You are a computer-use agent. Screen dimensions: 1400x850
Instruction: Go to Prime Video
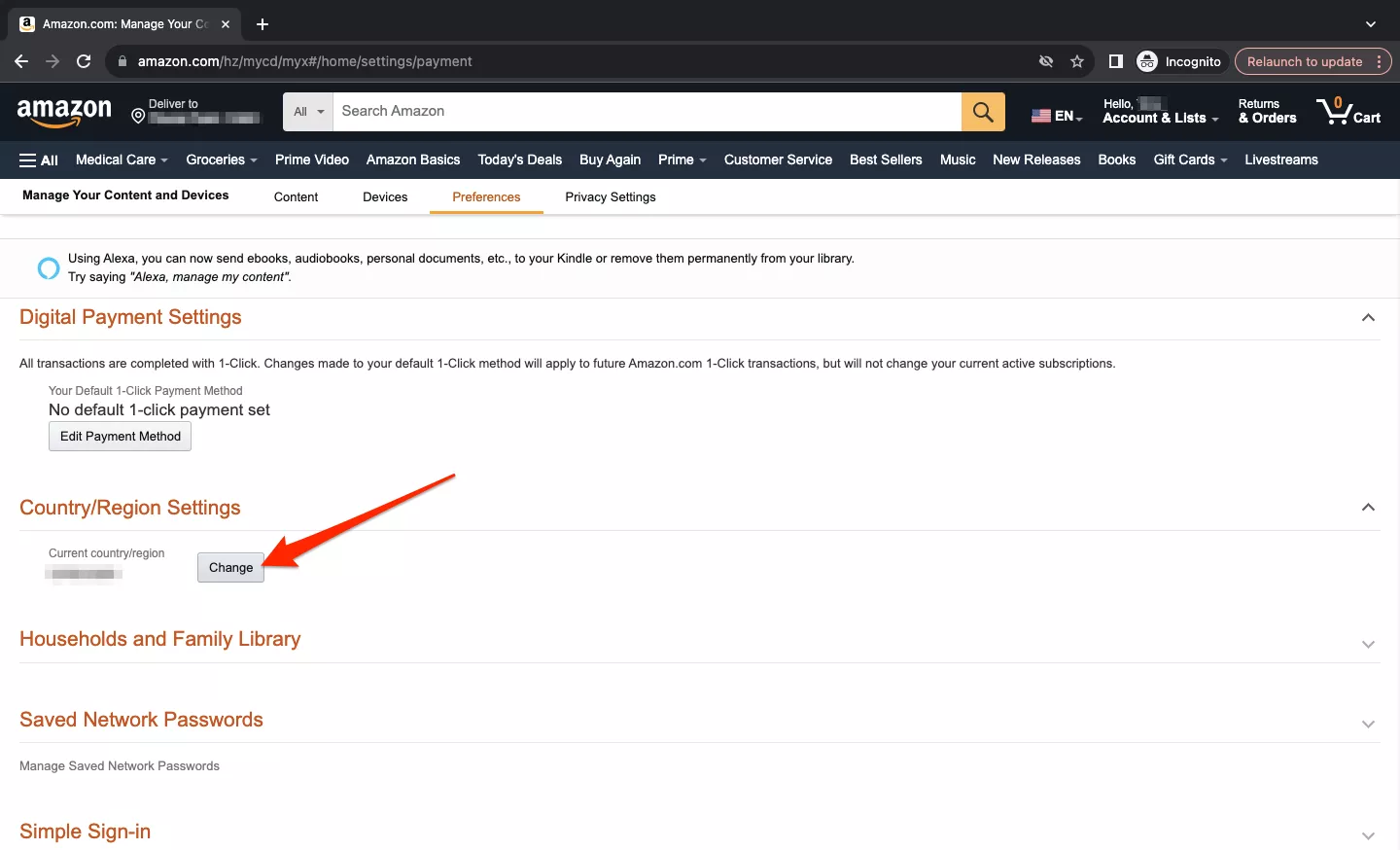312,159
